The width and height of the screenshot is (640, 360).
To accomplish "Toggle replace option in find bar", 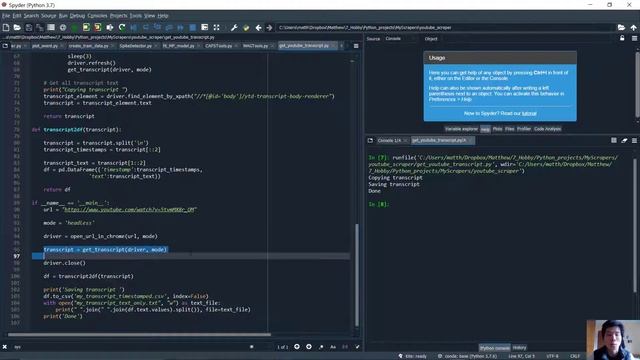I will tap(357, 347).
